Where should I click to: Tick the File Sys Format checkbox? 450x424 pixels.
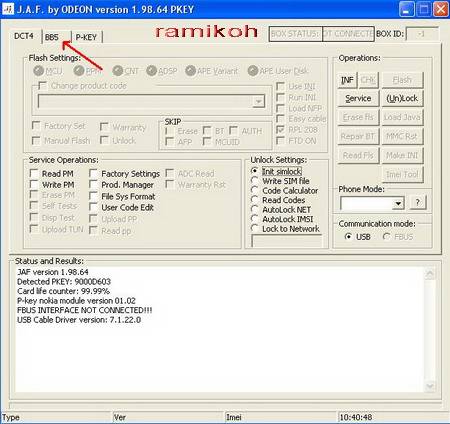coord(93,196)
